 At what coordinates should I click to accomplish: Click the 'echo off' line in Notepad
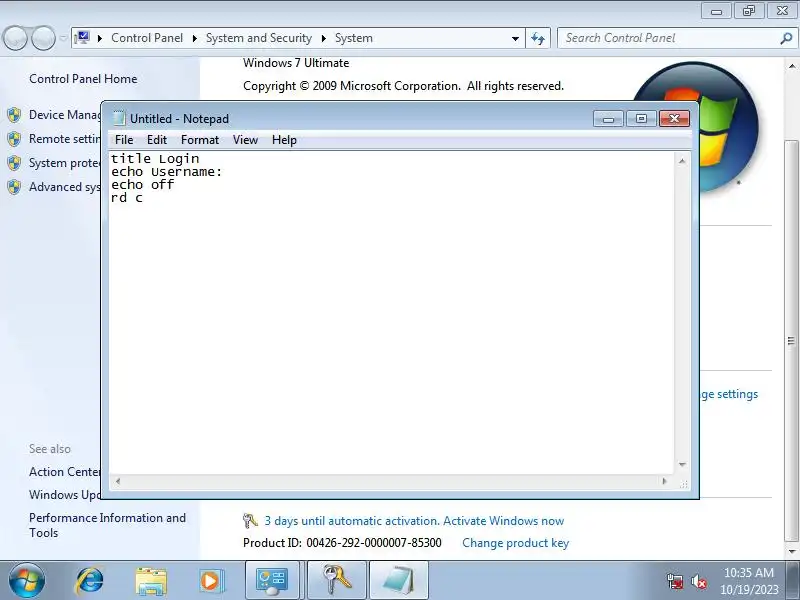coord(143,185)
